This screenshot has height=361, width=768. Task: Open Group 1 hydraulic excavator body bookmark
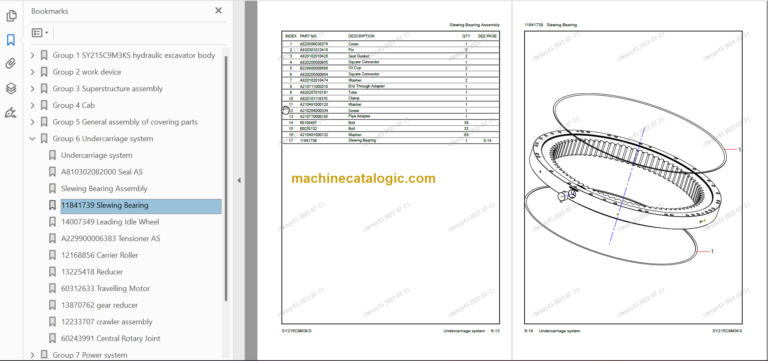[134, 55]
